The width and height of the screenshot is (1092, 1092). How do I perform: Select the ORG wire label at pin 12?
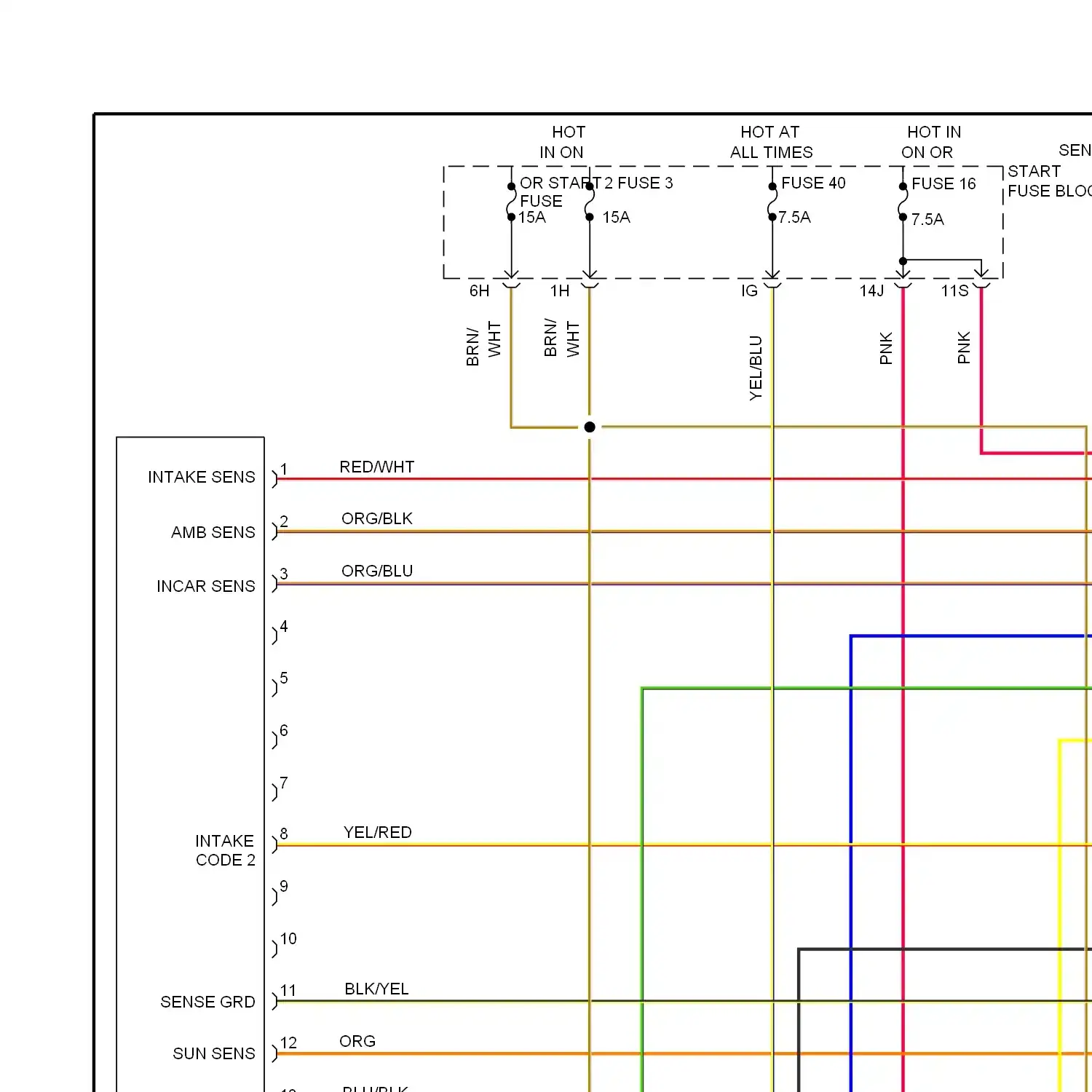pos(357,1041)
